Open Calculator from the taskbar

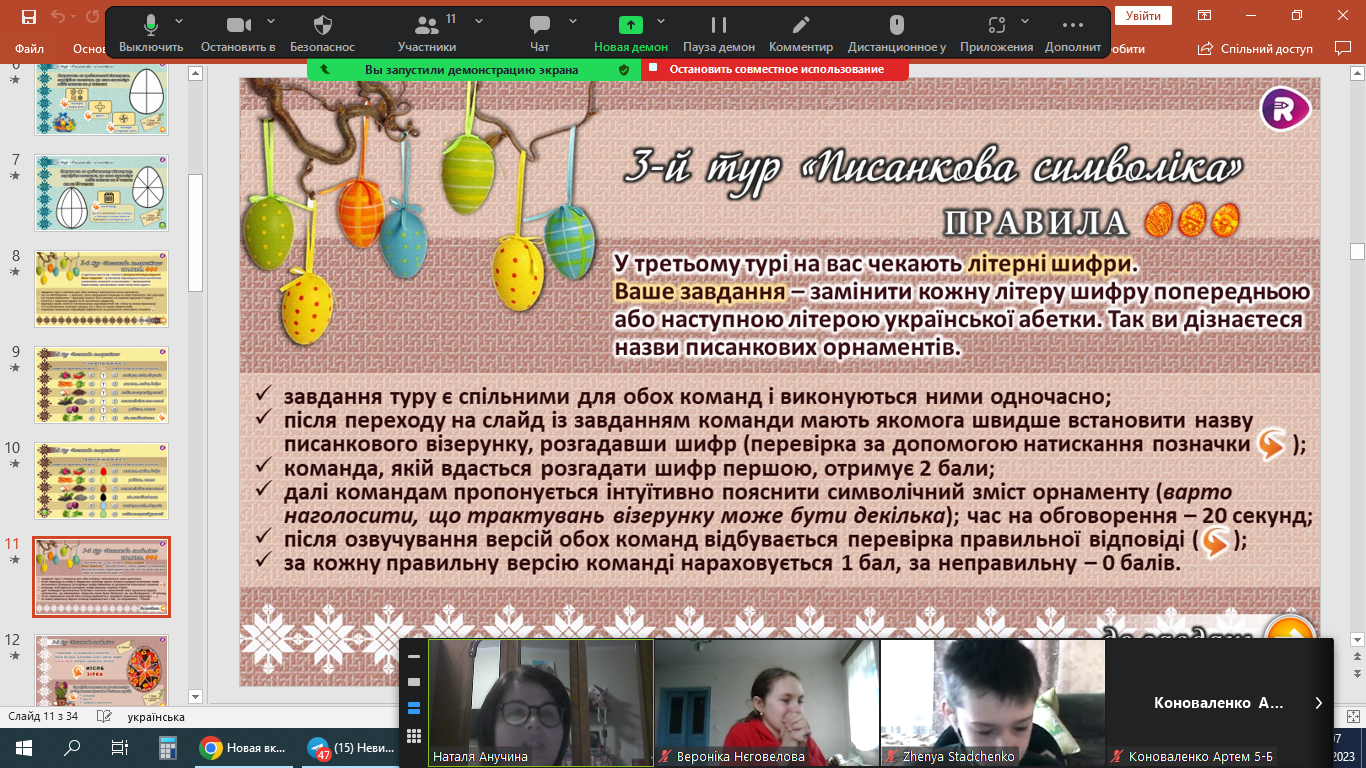[167, 747]
